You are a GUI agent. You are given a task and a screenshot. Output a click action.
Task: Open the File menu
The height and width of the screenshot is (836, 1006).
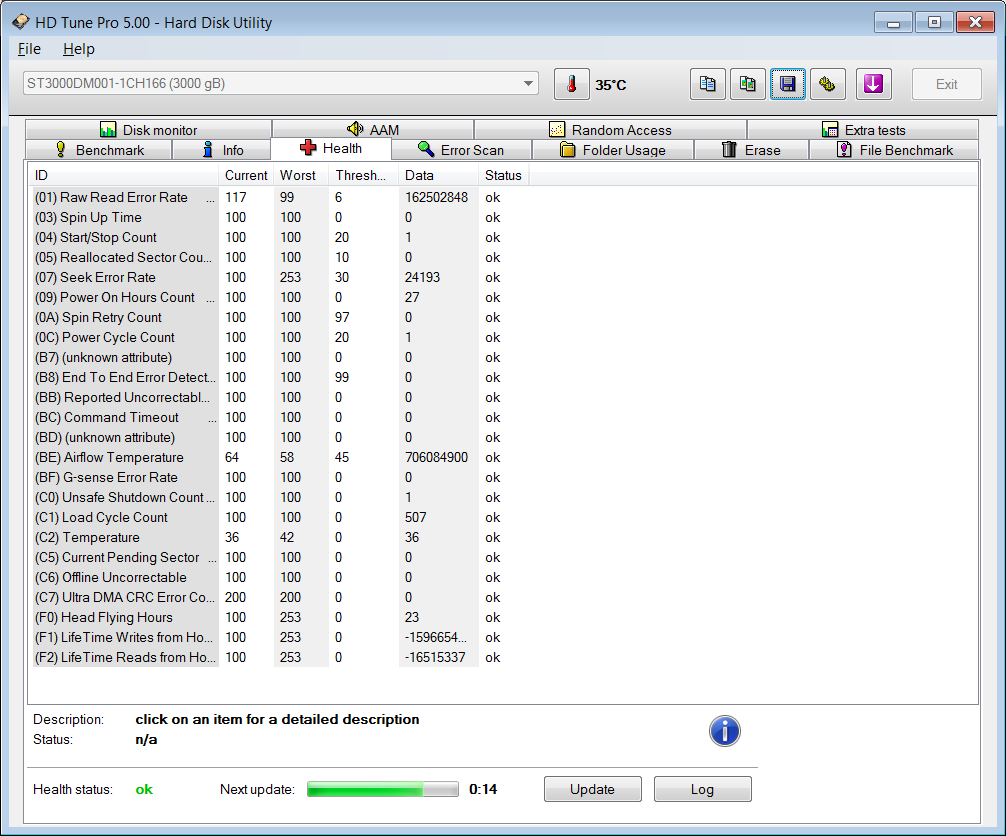(x=29, y=49)
